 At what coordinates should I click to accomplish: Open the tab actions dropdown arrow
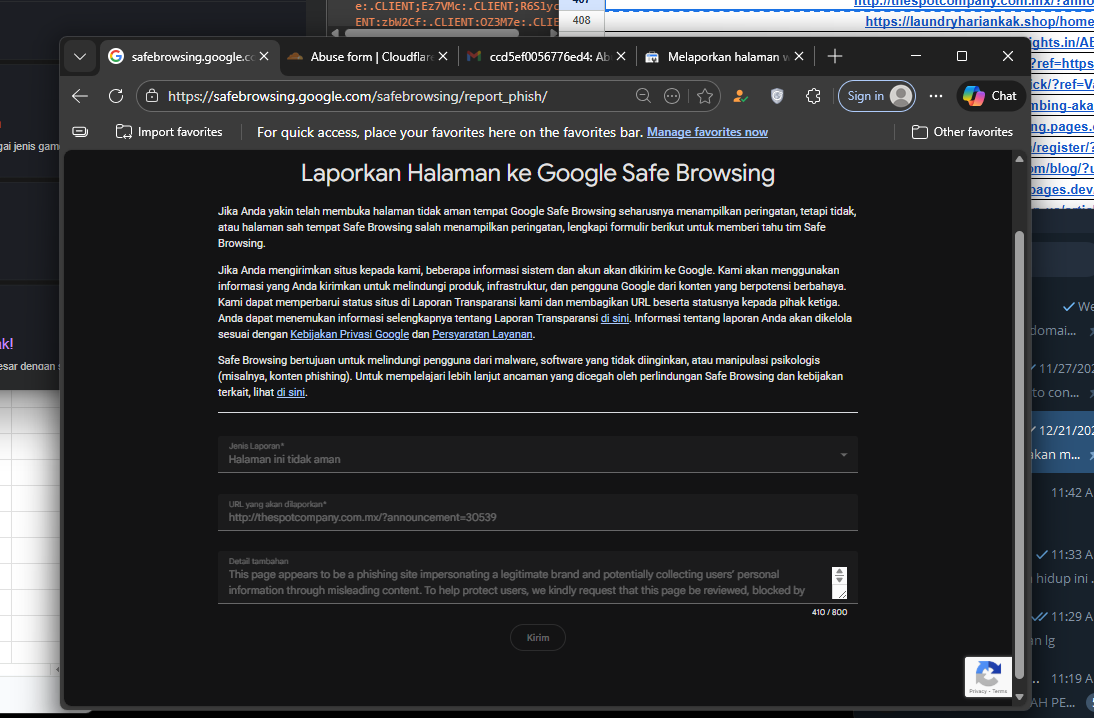tap(80, 57)
